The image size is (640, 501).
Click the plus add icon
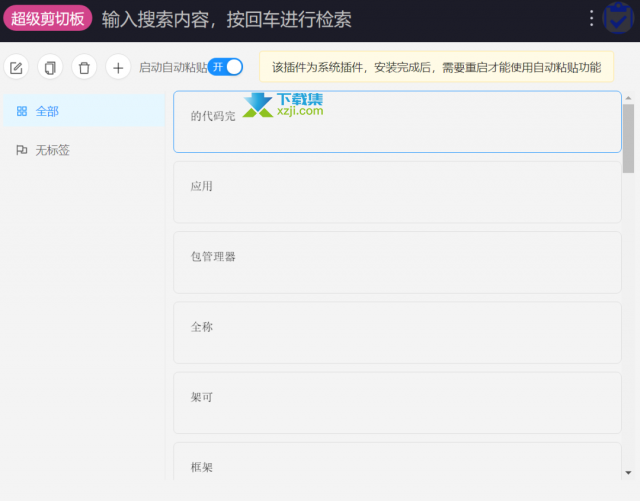click(x=118, y=67)
